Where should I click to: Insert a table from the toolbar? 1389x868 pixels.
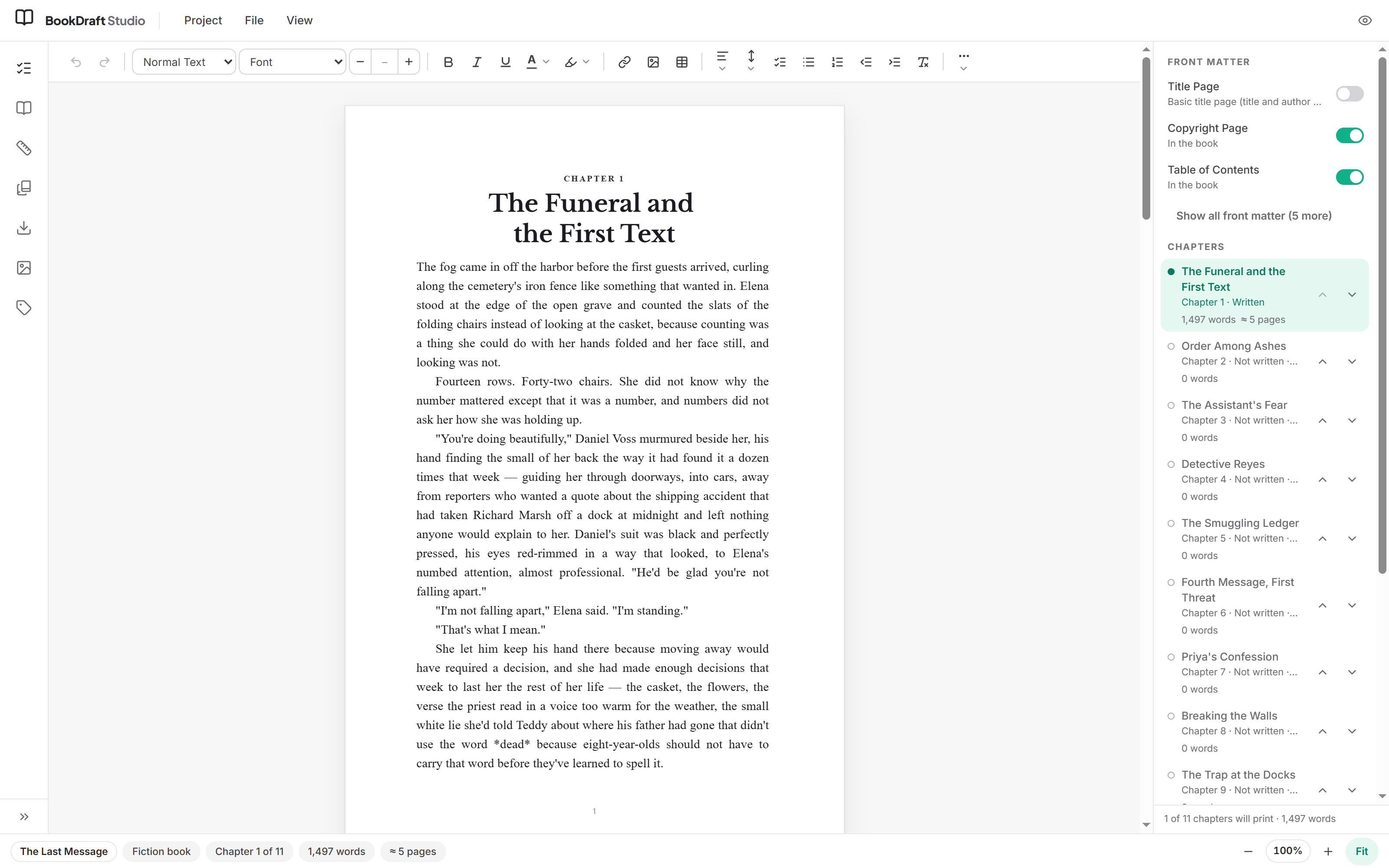pos(681,62)
